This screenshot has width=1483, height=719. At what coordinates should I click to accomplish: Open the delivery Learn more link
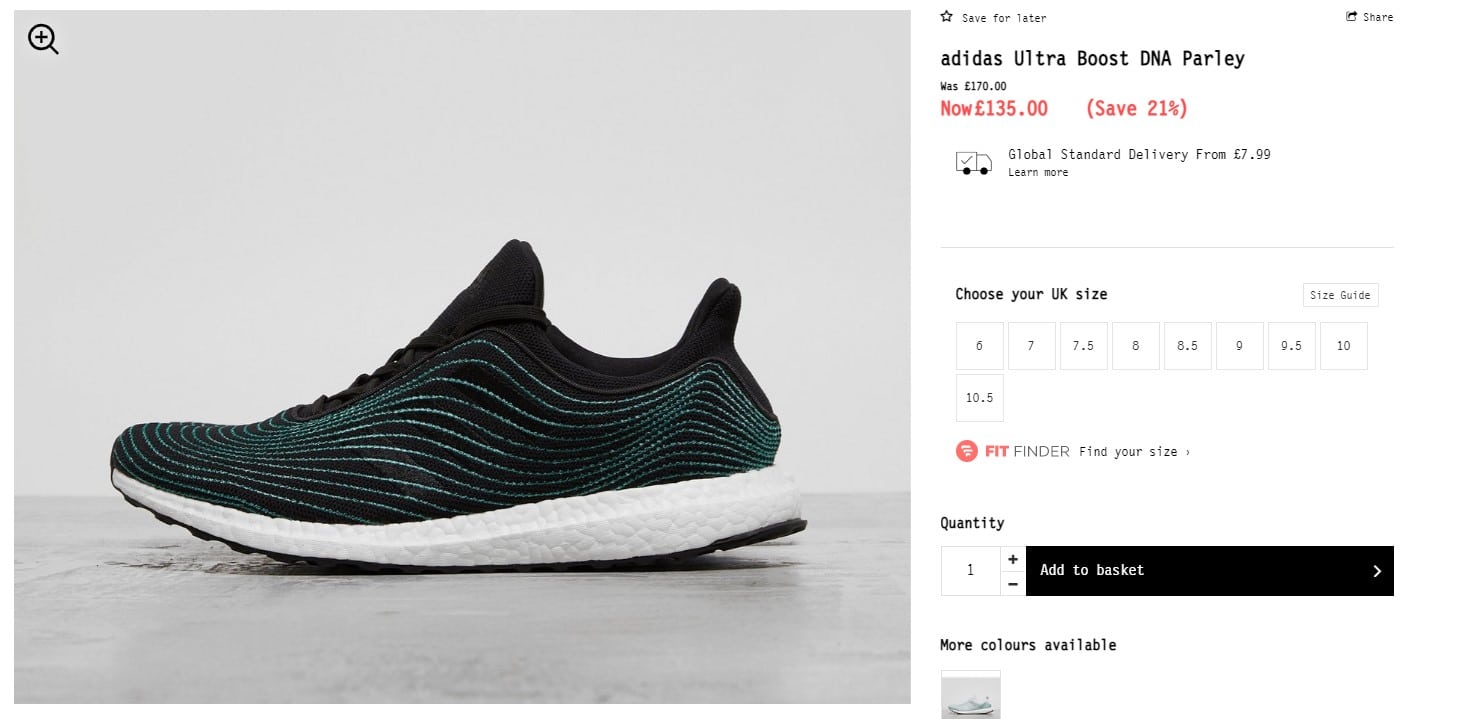pyautogui.click(x=1038, y=173)
